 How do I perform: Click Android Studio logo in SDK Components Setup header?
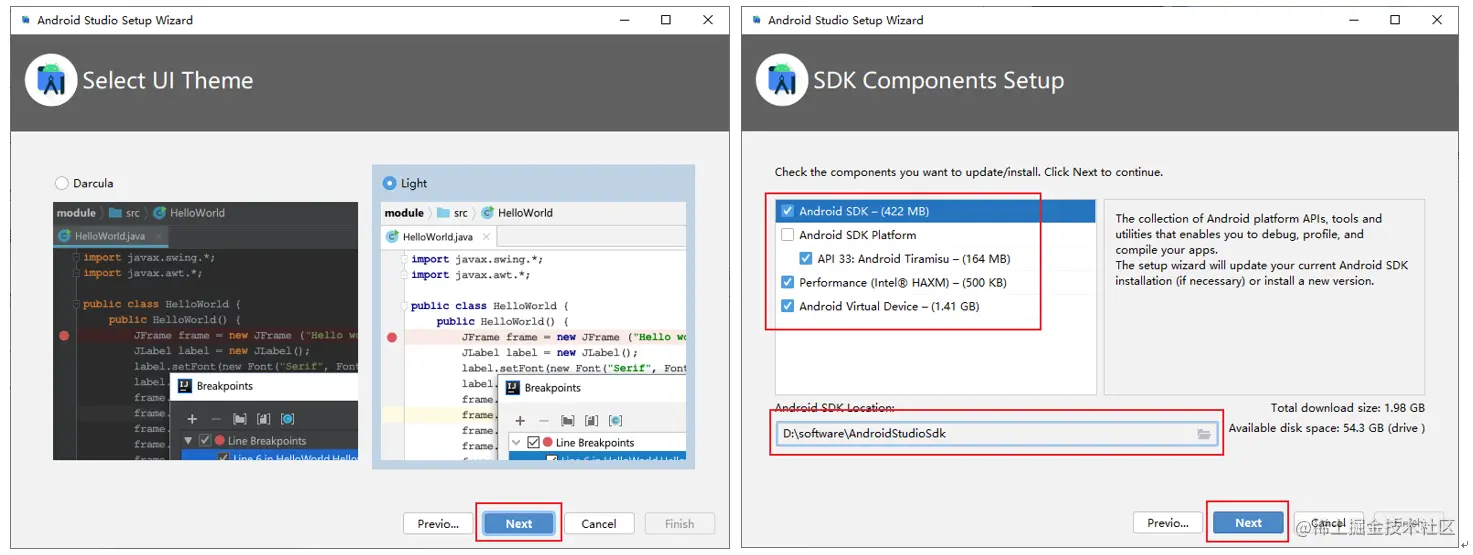(x=782, y=80)
